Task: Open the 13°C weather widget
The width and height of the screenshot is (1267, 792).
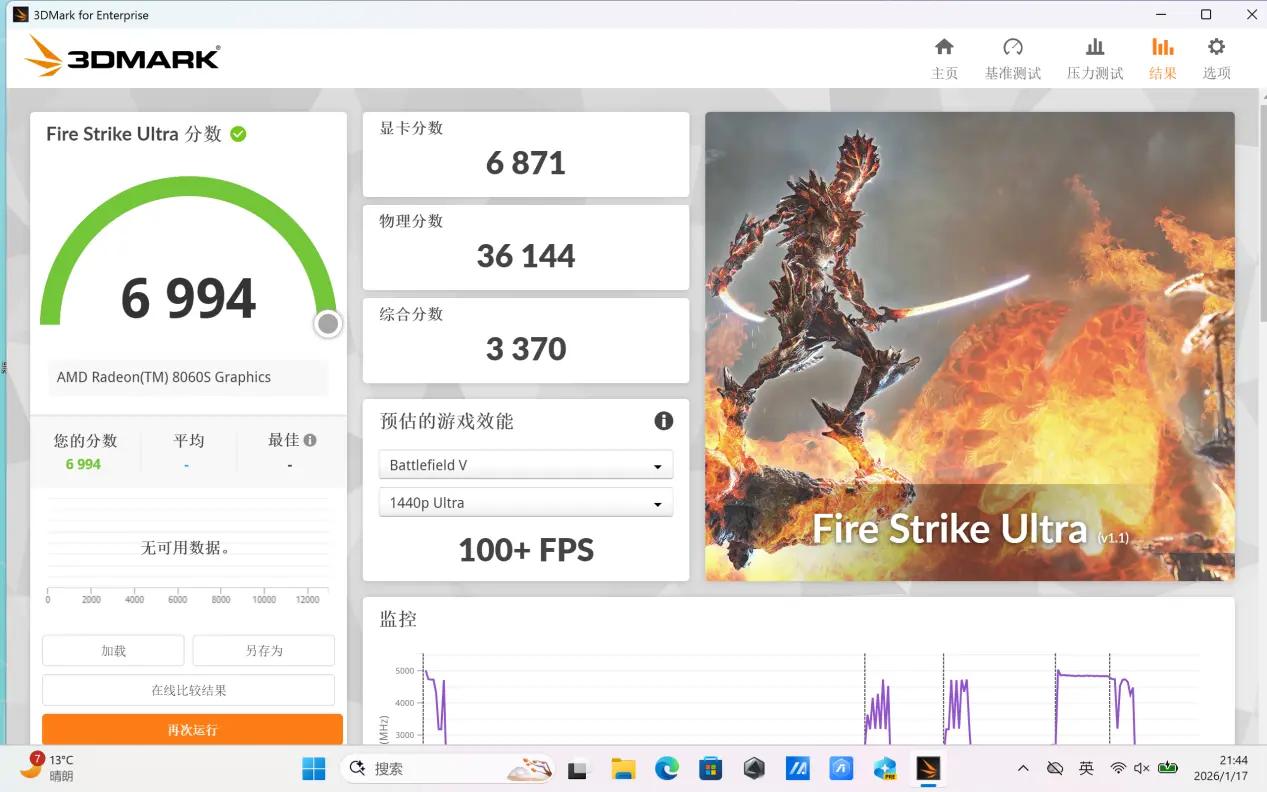Action: click(48, 767)
